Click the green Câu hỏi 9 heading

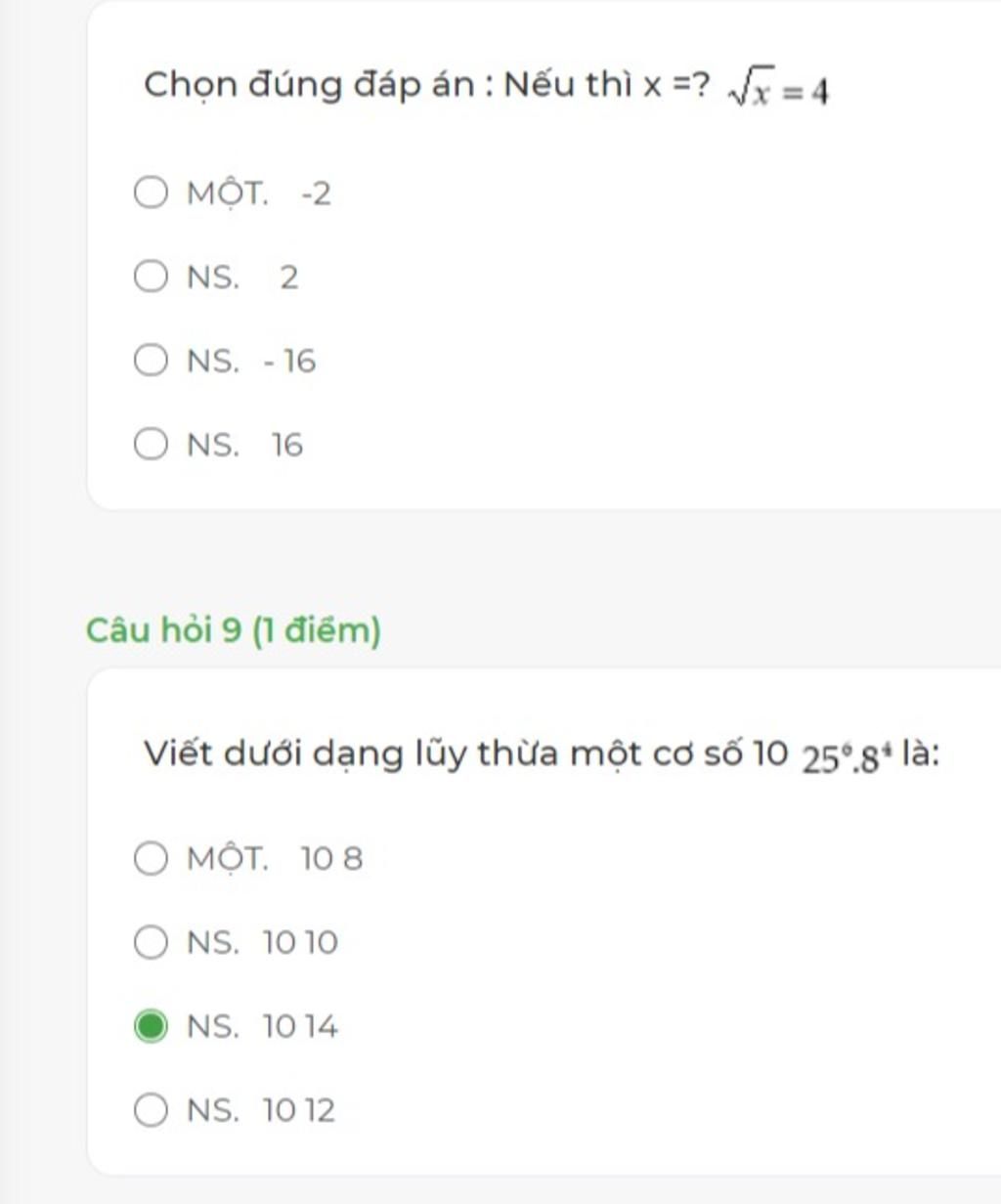234,630
